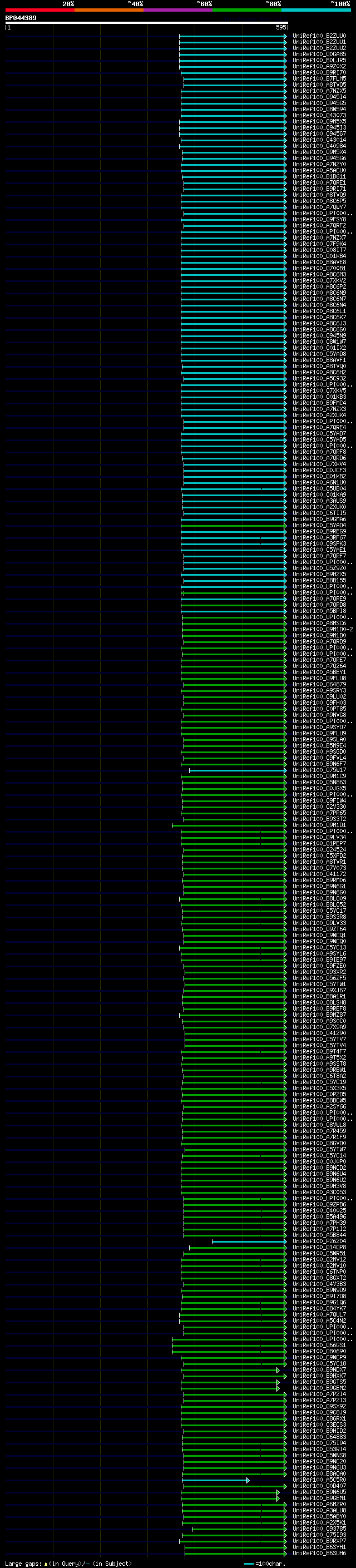Viewport: 356px width, 1568px height.
Task: Click UniRef100_A7PR65 hit name
Action: point(319,813)
